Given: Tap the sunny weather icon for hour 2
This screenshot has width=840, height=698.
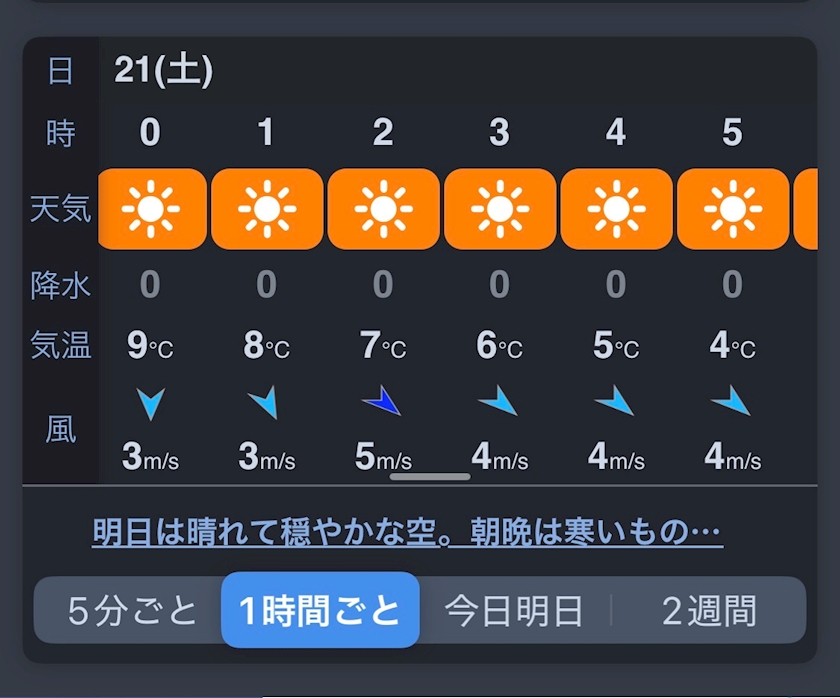Looking at the screenshot, I should 383,209.
